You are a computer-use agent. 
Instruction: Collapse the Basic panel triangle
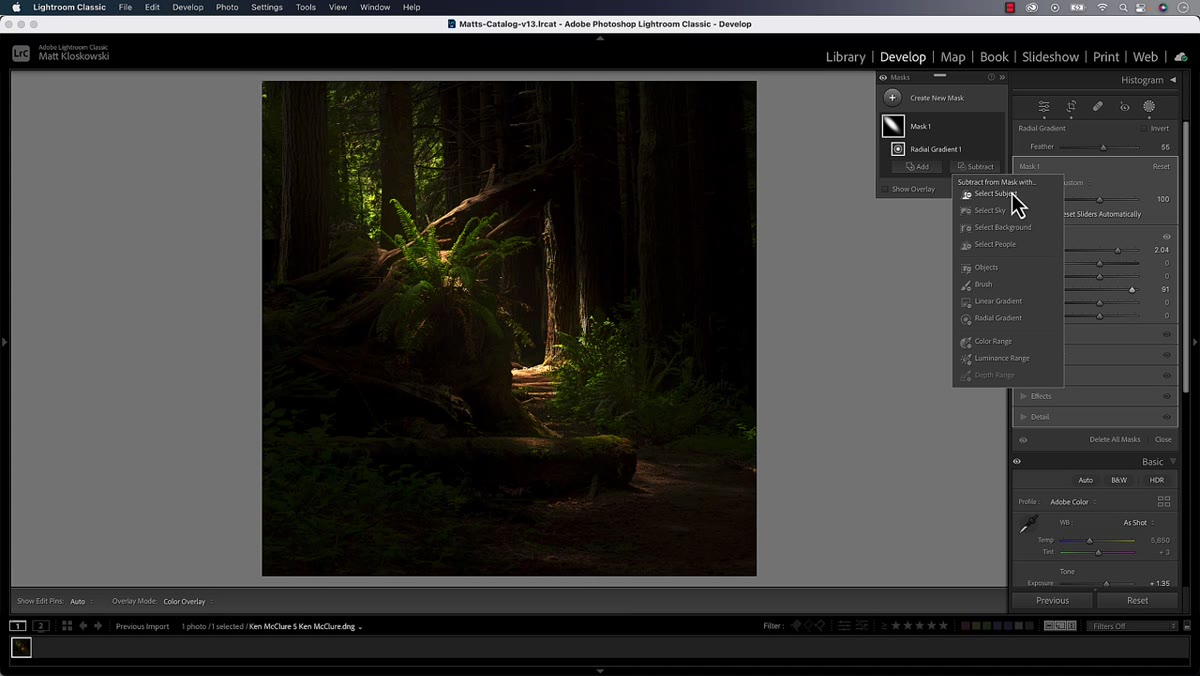point(1172,462)
